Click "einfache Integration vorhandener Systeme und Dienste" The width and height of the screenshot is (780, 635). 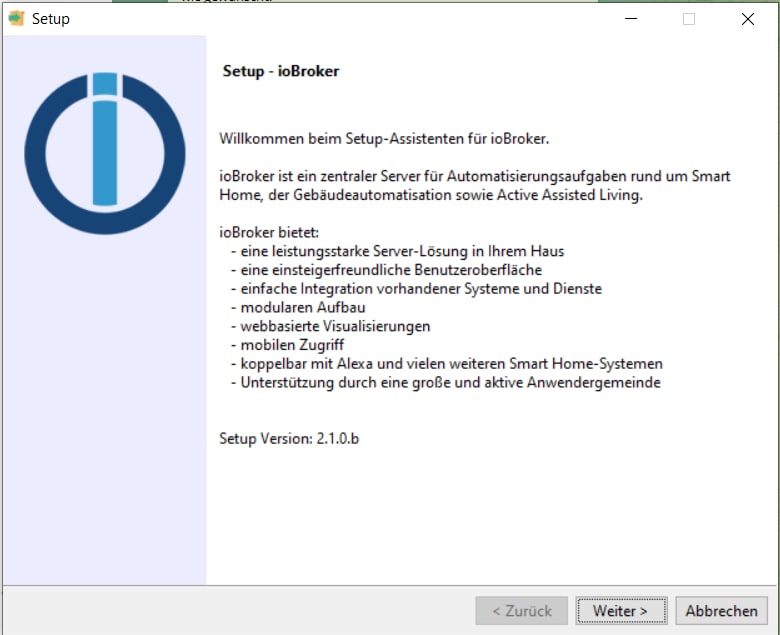[421, 289]
